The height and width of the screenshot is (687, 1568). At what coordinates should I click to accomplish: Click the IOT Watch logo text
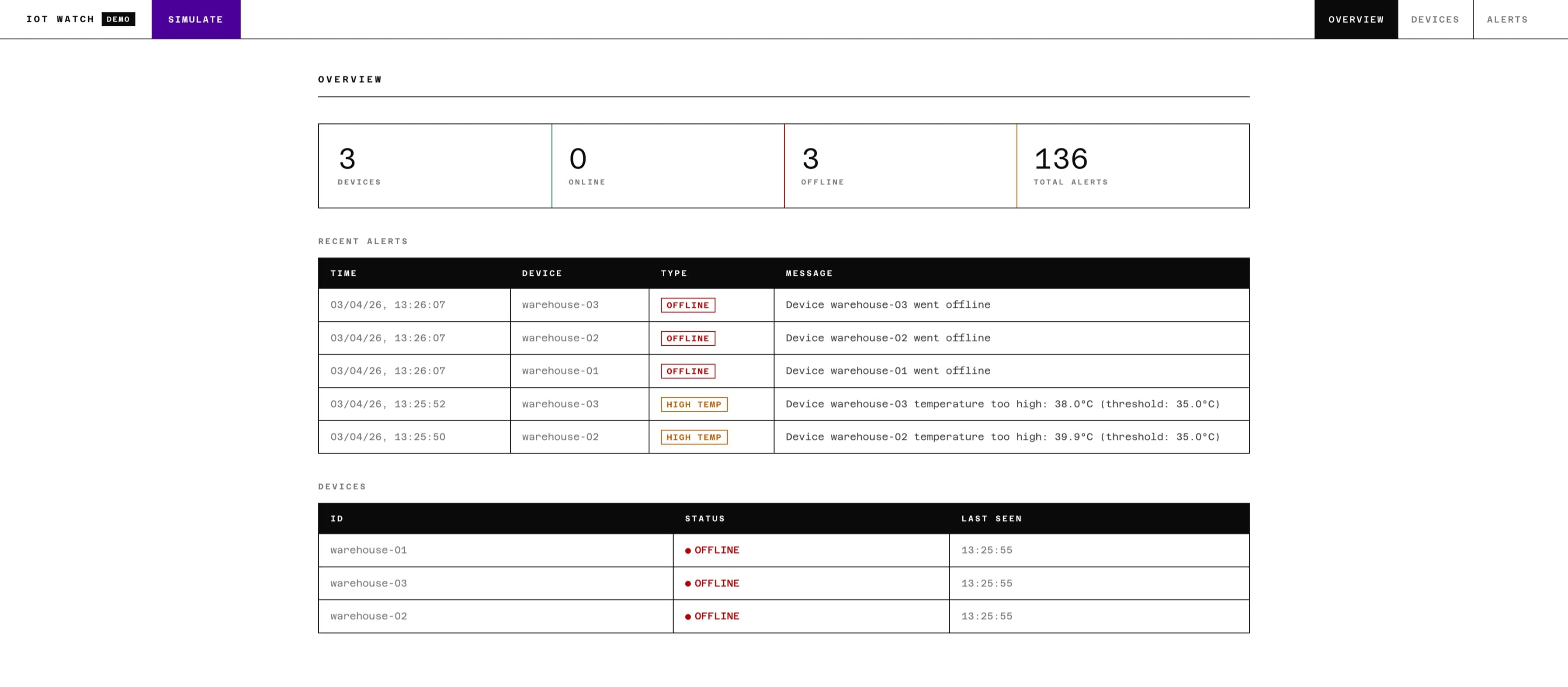point(60,20)
